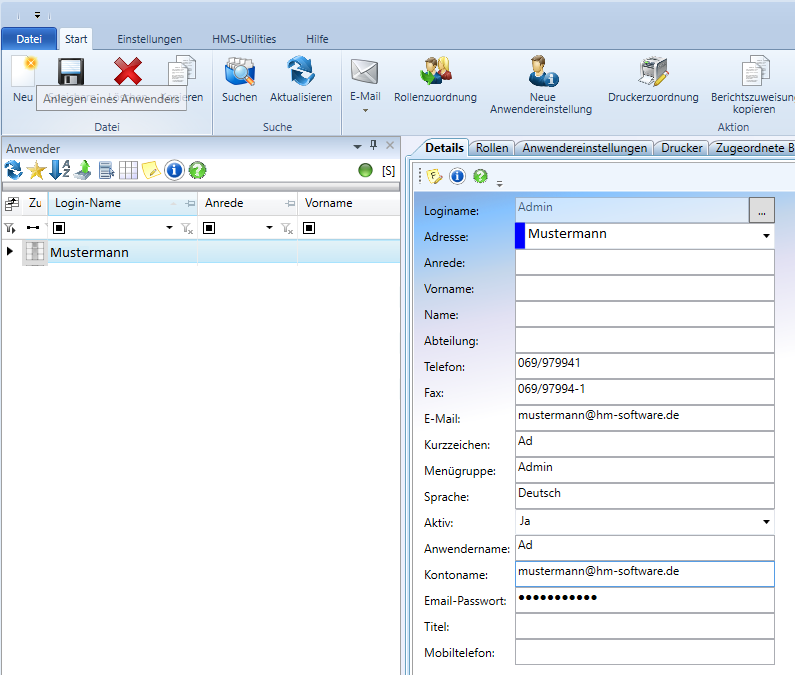Click the red X delete icon
Image resolution: width=795 pixels, height=675 pixels.
coord(127,72)
